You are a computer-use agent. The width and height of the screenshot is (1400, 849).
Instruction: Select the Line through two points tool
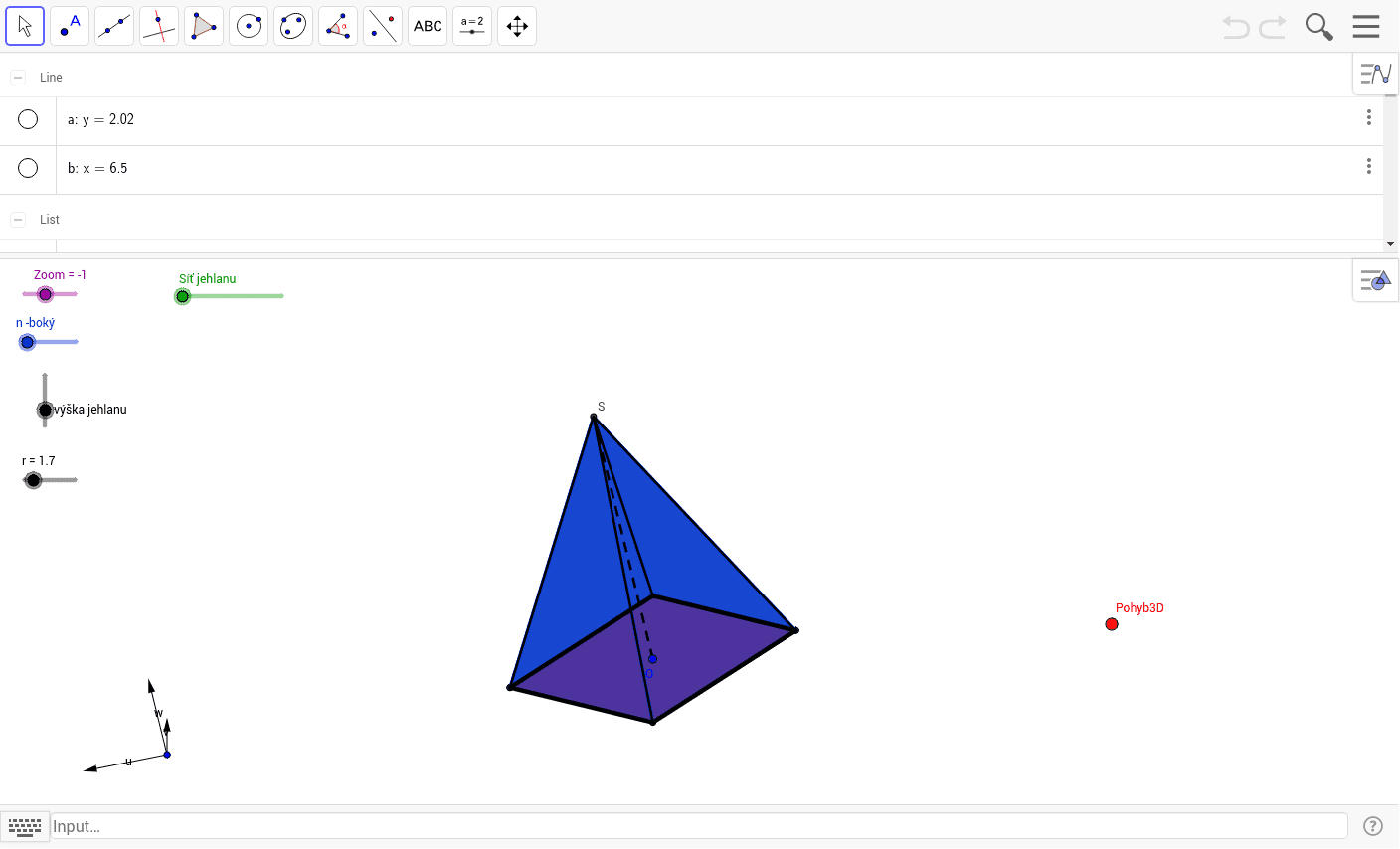pyautogui.click(x=114, y=26)
